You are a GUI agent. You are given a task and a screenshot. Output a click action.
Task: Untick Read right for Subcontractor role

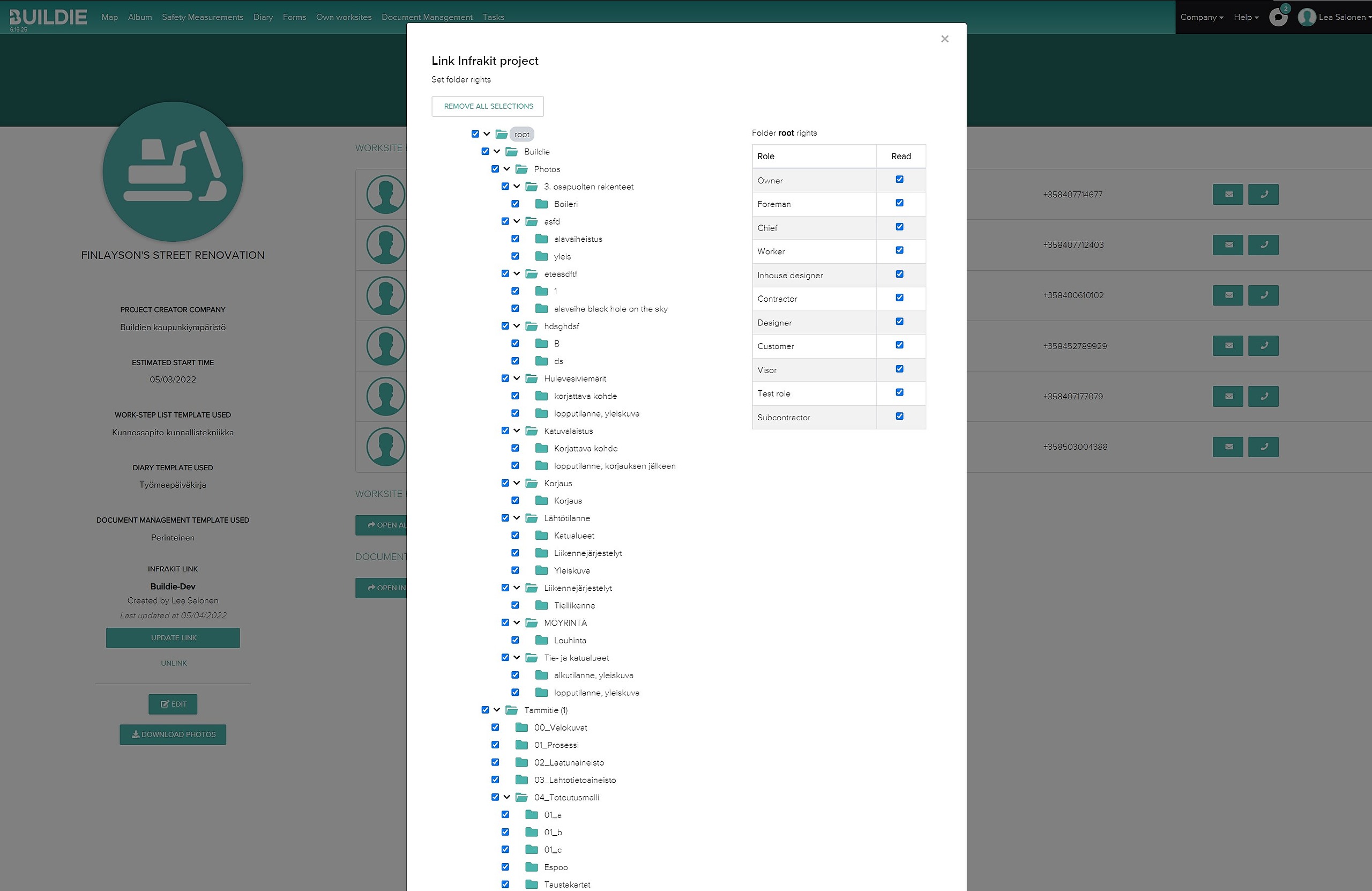[899, 417]
